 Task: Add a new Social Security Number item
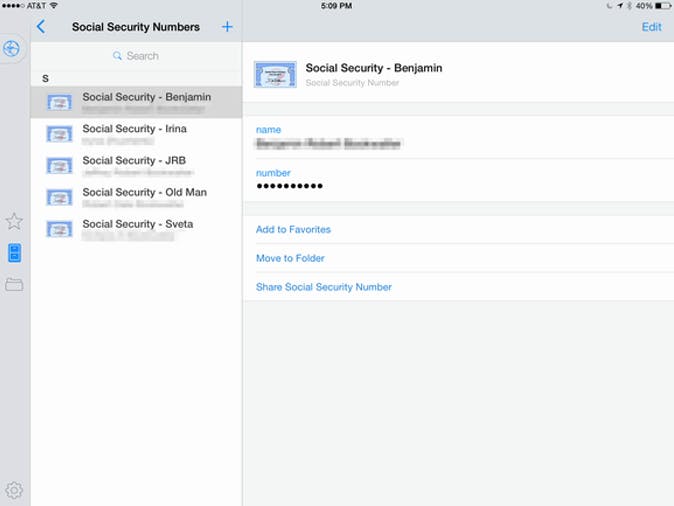click(x=227, y=27)
